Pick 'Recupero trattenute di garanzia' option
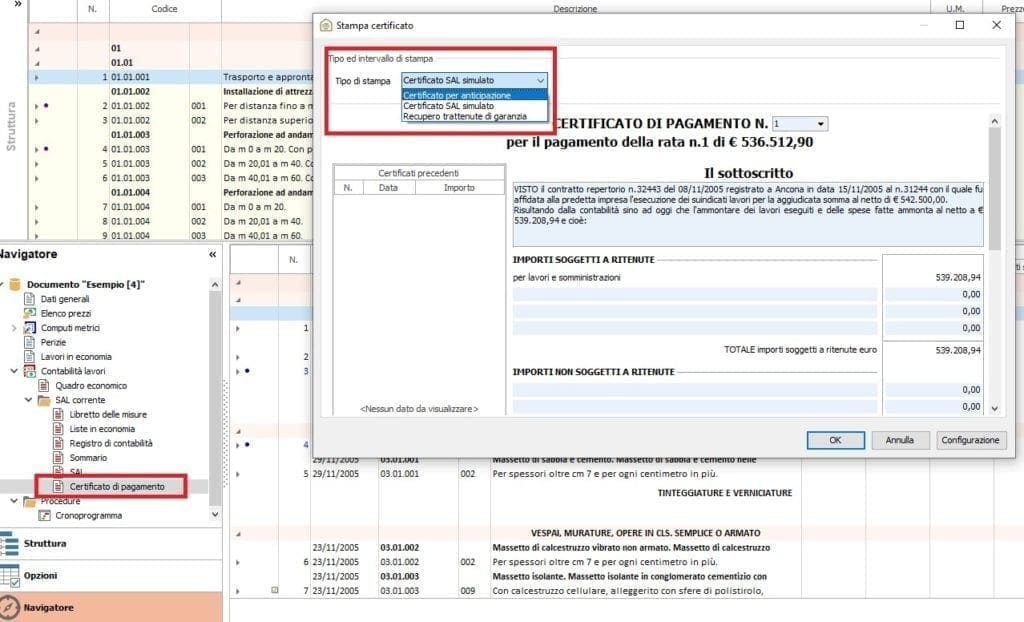Image resolution: width=1024 pixels, height=622 pixels. pyautogui.click(x=474, y=116)
